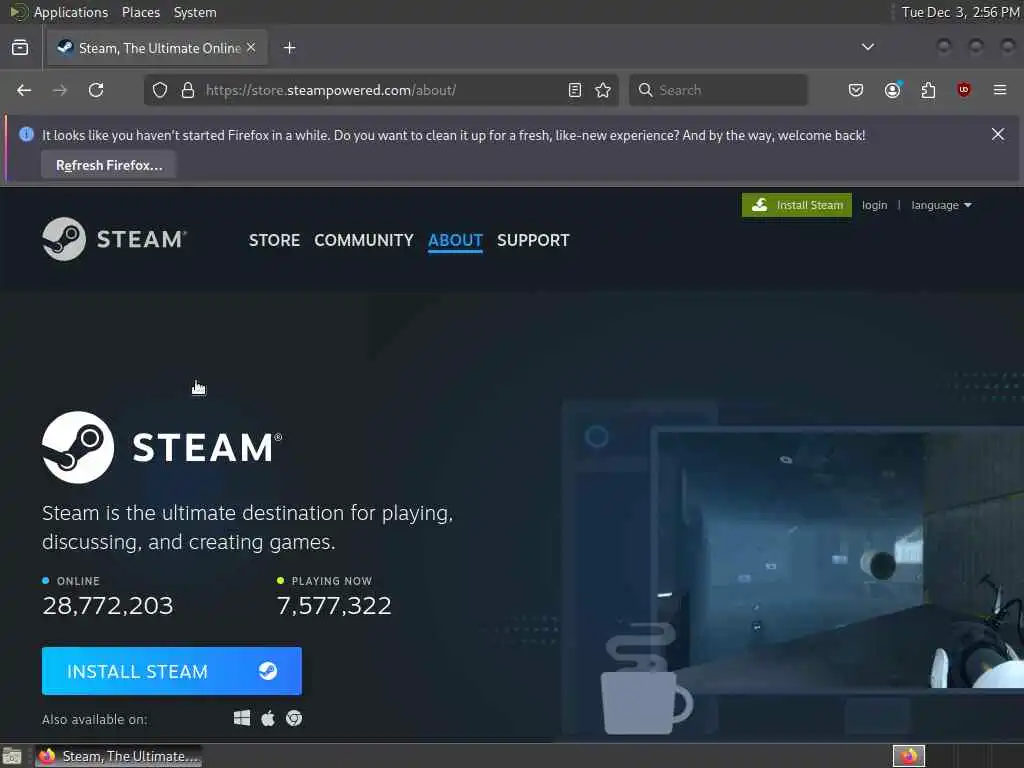Click the uBlock Origin icon
The image size is (1024, 768).
pos(963,90)
